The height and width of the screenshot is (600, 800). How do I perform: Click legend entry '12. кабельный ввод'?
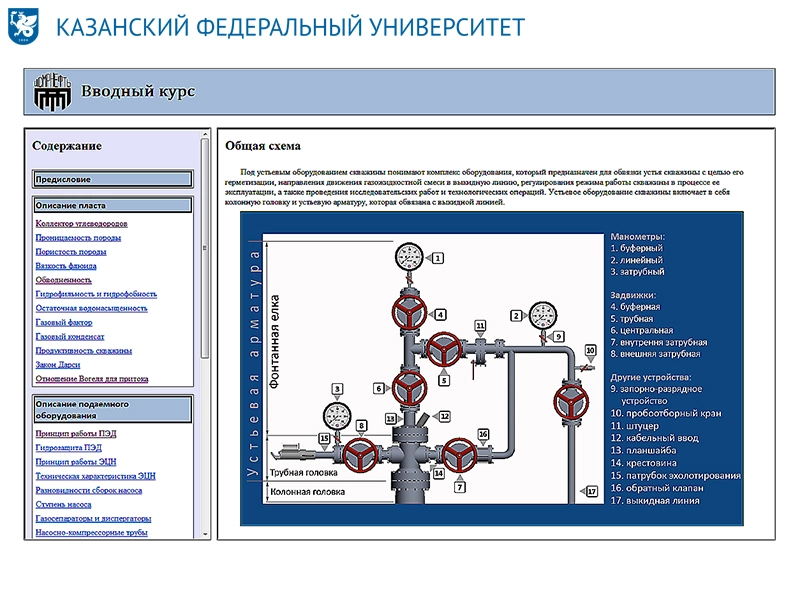click(655, 438)
